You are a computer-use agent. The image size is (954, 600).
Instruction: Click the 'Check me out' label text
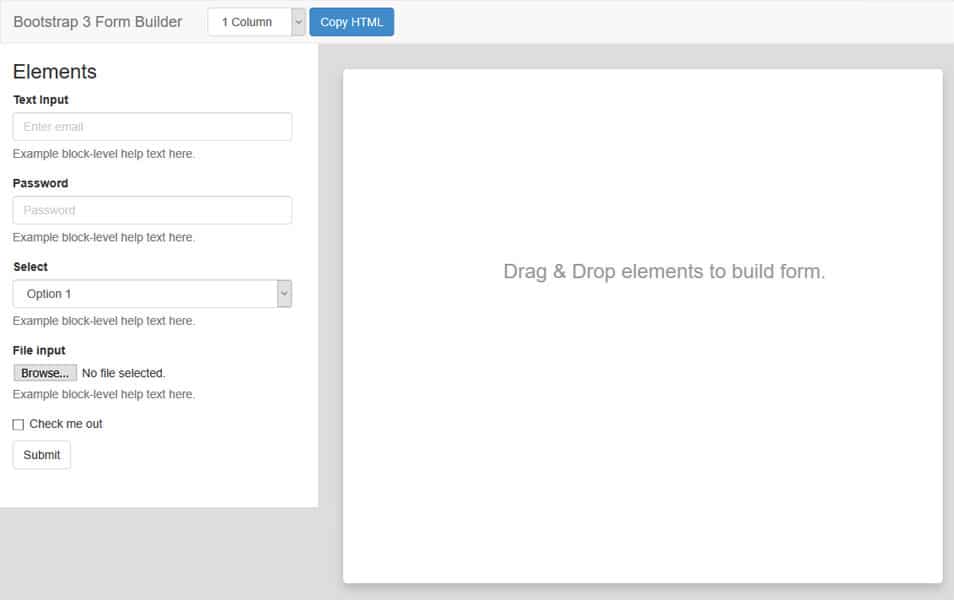click(66, 424)
